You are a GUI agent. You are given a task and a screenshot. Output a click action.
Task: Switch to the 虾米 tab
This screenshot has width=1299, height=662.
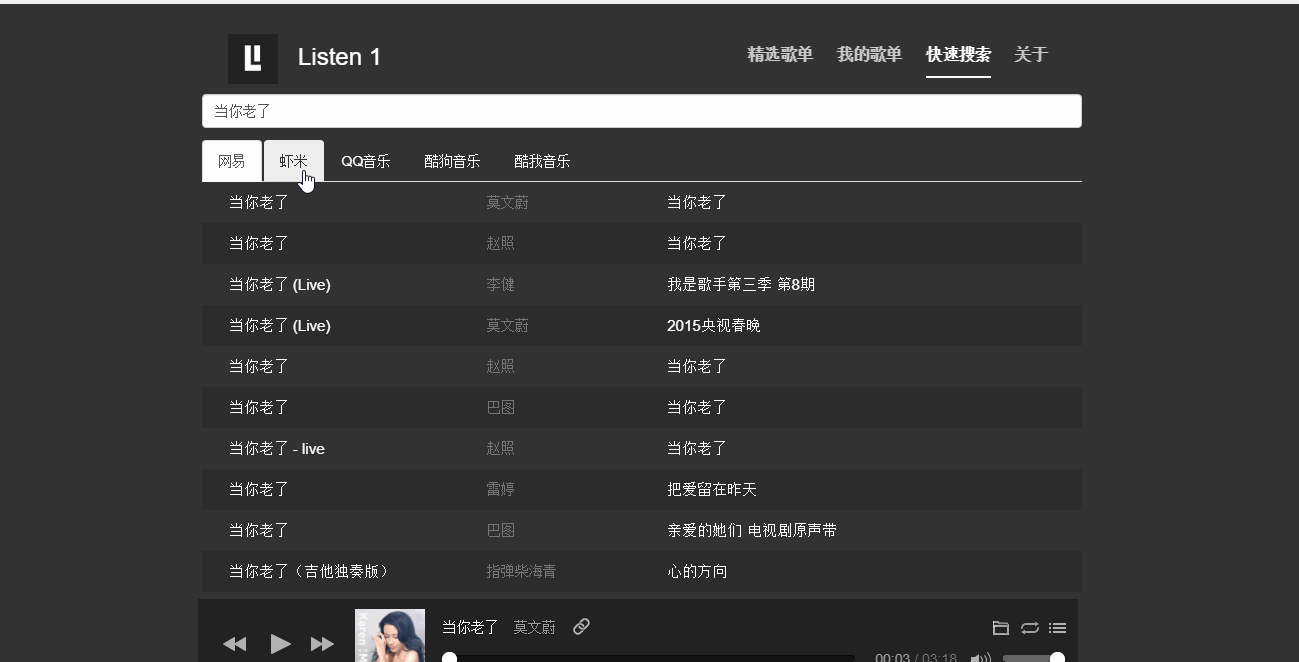click(294, 161)
